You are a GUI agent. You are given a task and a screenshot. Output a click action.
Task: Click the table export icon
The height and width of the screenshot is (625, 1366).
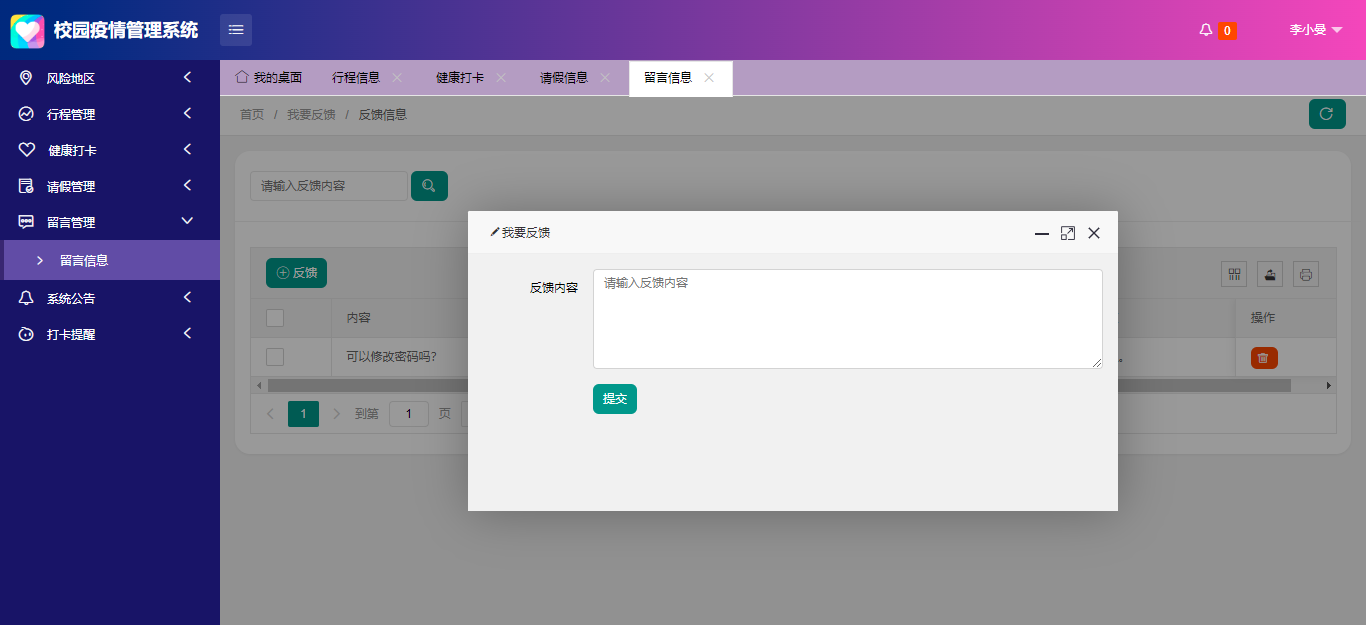click(x=1270, y=274)
